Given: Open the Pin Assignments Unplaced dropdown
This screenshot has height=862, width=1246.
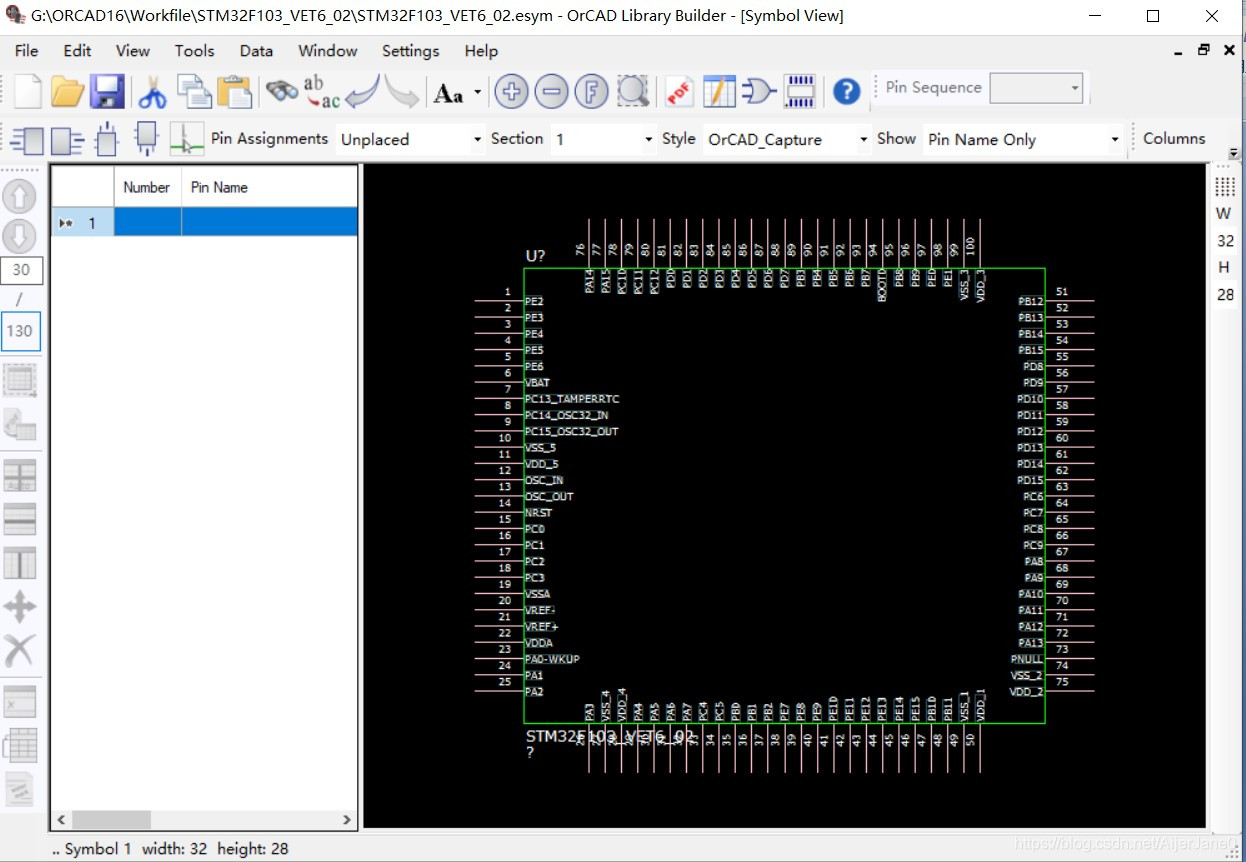Looking at the screenshot, I should coord(477,140).
